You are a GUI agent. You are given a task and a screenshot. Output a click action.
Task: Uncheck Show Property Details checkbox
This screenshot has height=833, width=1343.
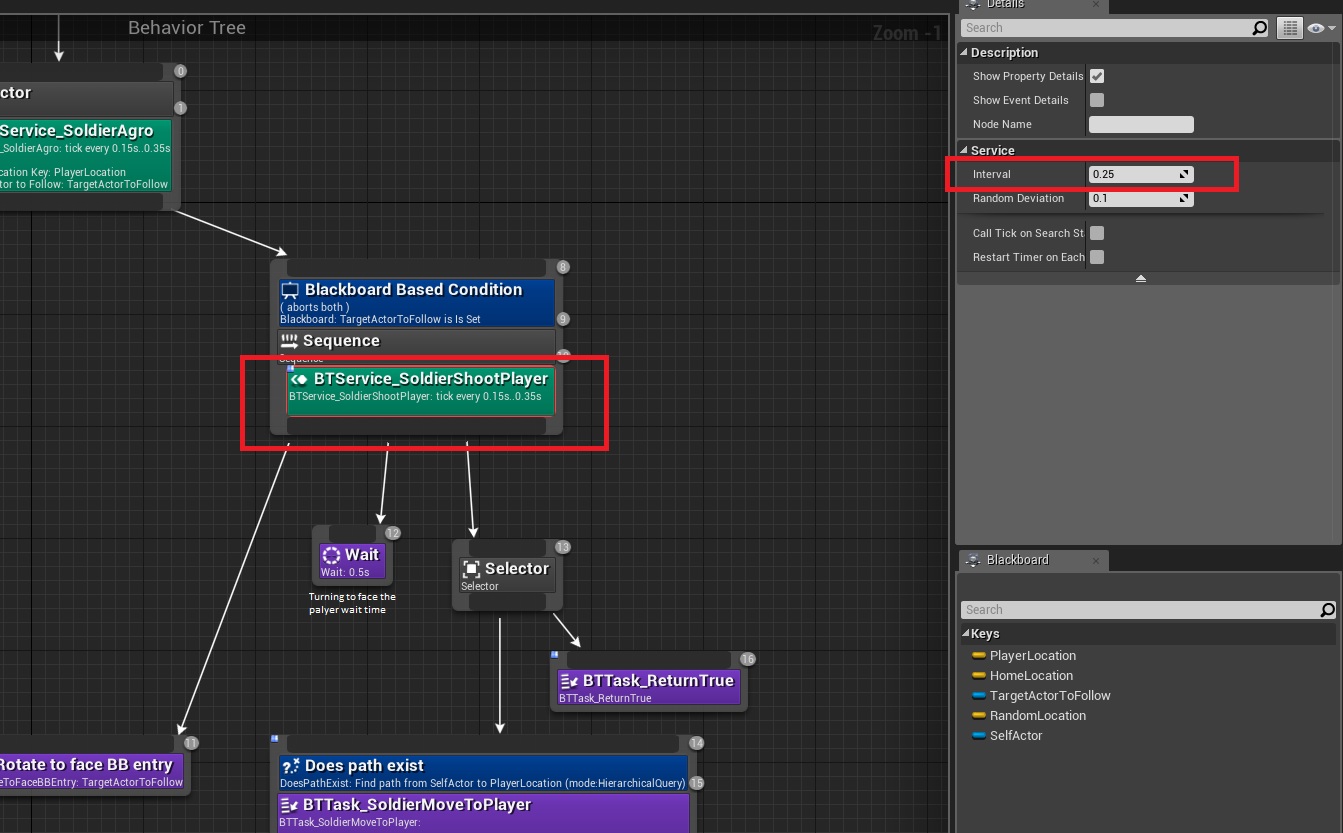[1097, 76]
